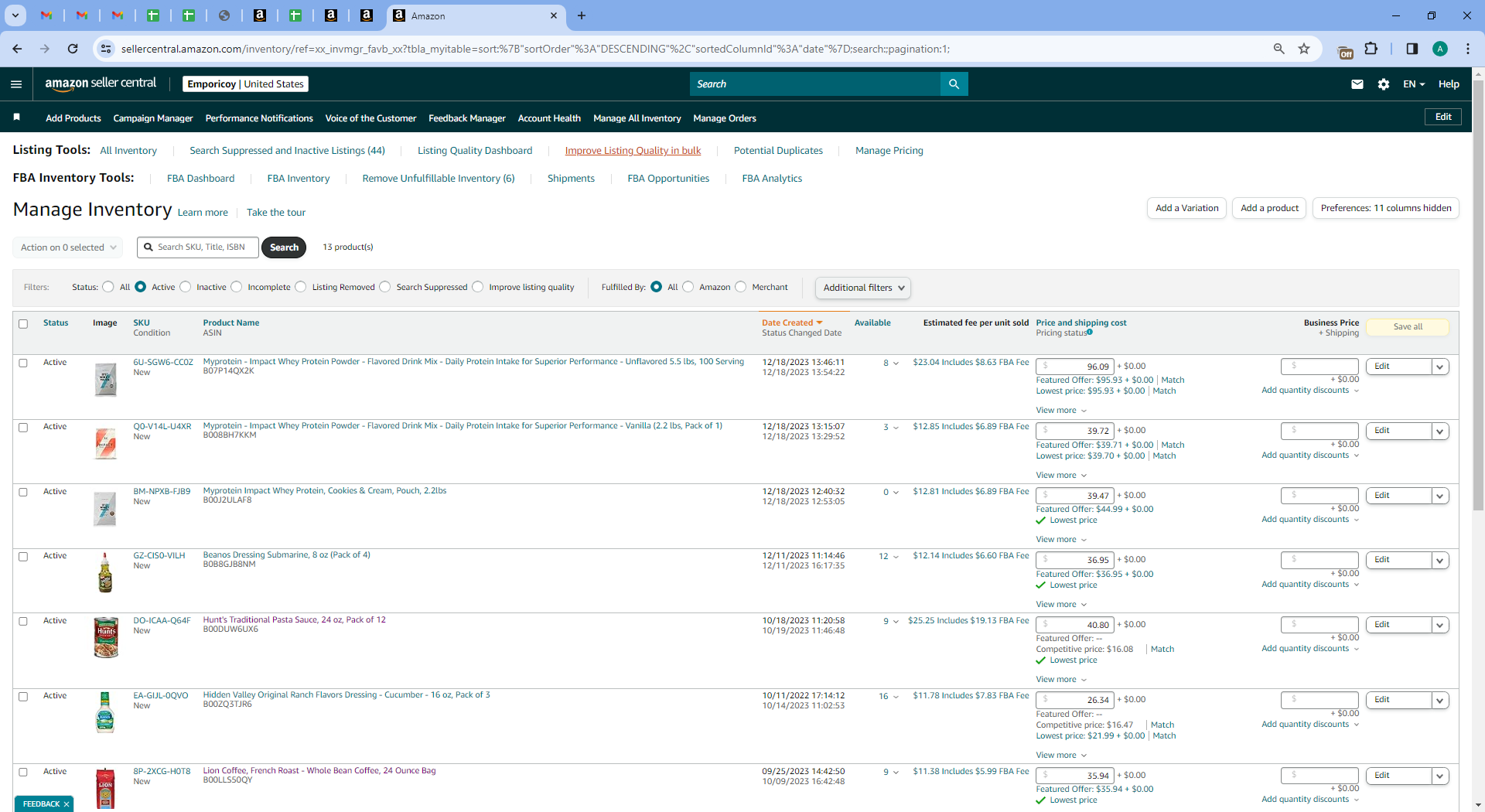Click the extension icon marked Off
The height and width of the screenshot is (812, 1485).
1345,51
